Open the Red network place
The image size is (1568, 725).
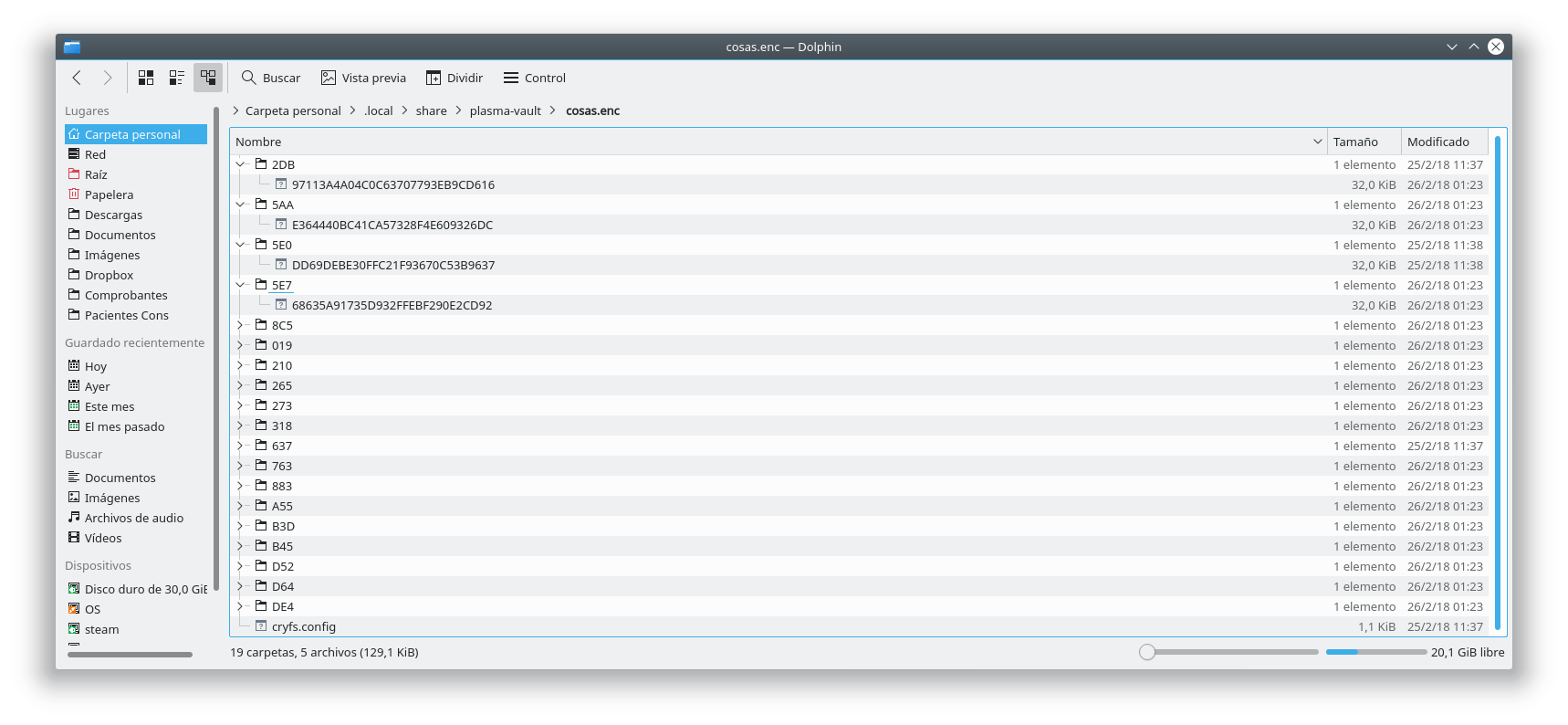pyautogui.click(x=136, y=154)
